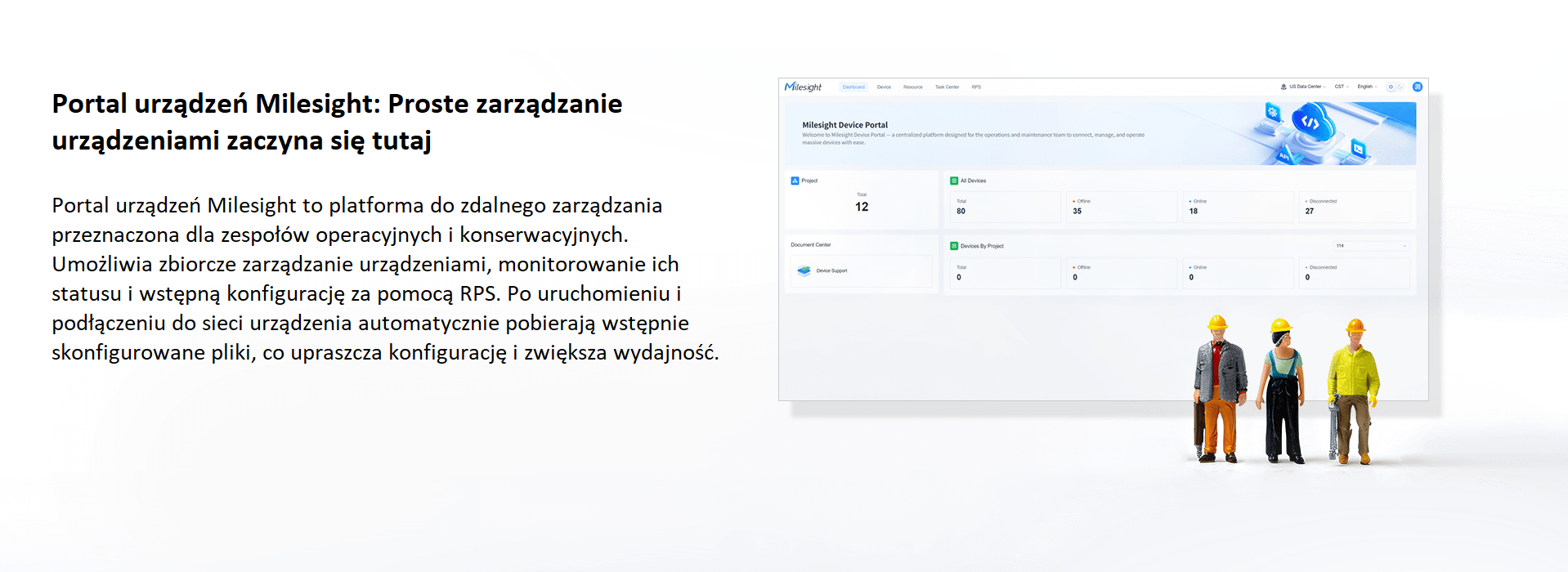Click the data center location icon
1568x572 pixels.
(x=1284, y=87)
